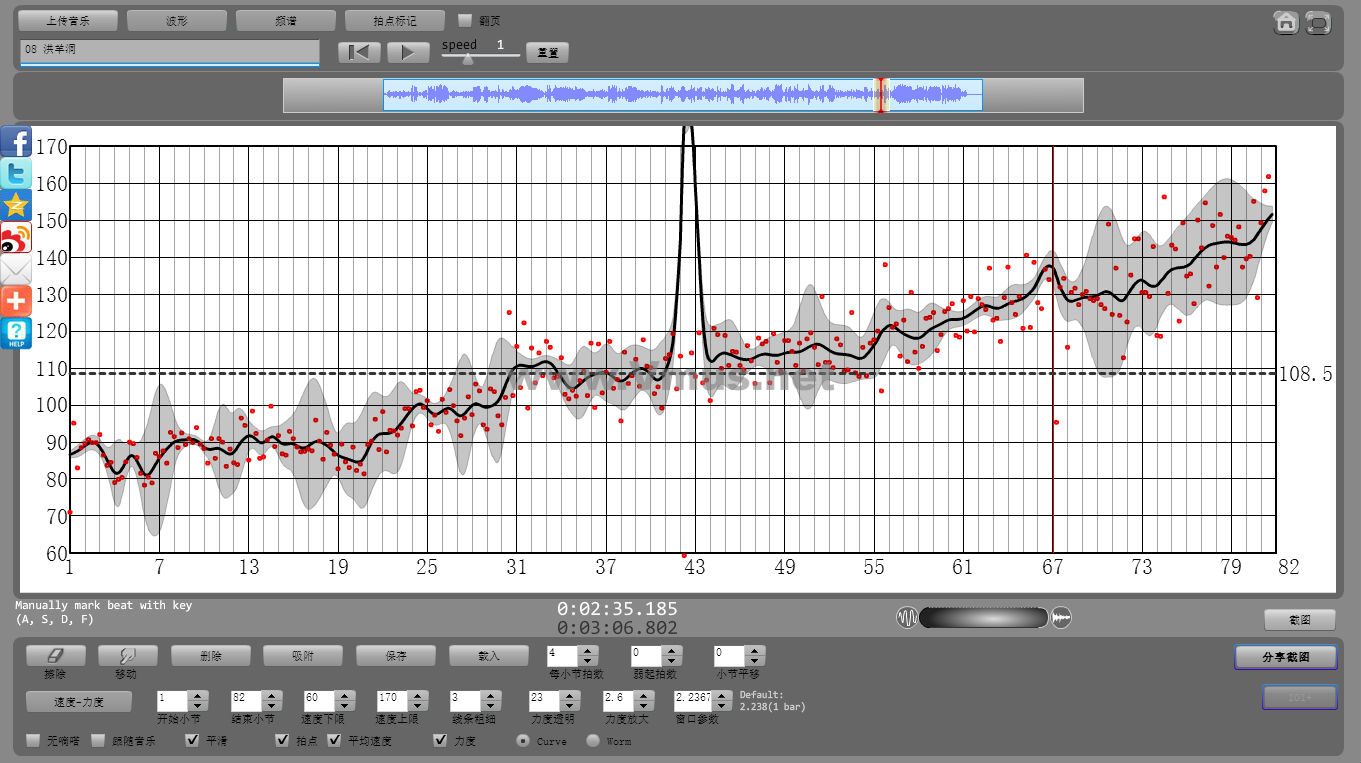
Task: Increase 每小节拍数 beats-per-bar stepper
Action: tap(589, 651)
